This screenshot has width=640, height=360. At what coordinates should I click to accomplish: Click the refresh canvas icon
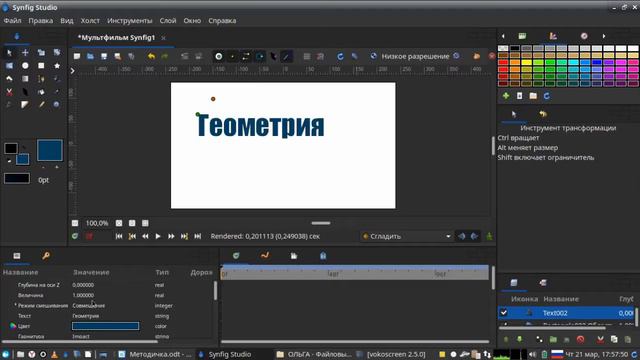(x=340, y=56)
